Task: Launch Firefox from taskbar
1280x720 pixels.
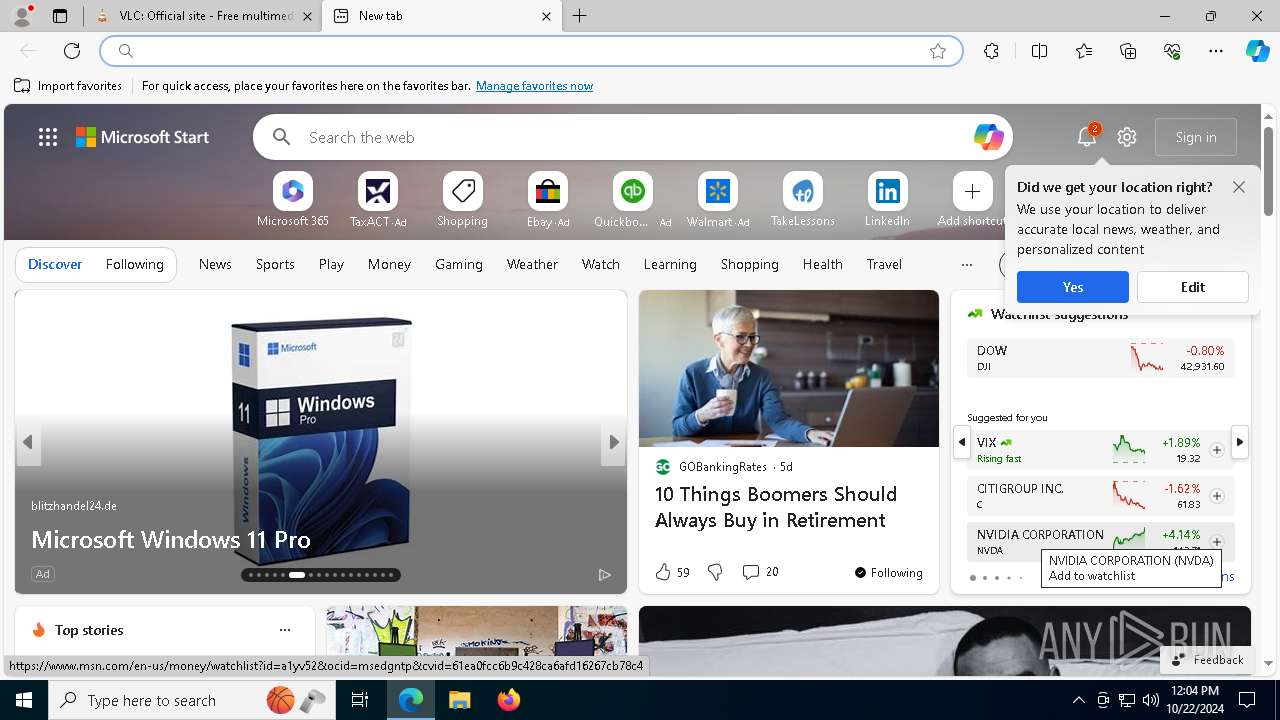Action: click(509, 700)
